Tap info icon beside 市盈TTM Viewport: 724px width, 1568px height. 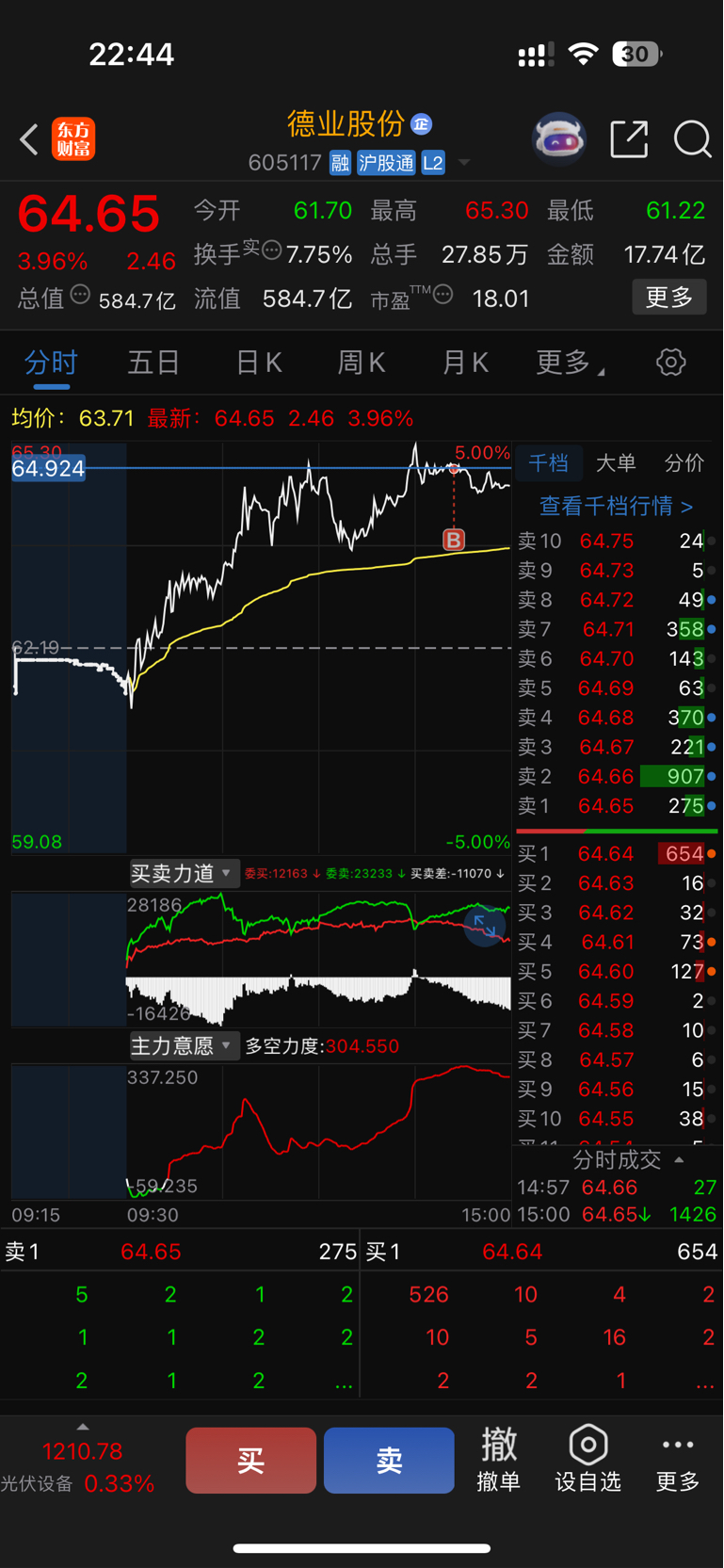click(442, 295)
